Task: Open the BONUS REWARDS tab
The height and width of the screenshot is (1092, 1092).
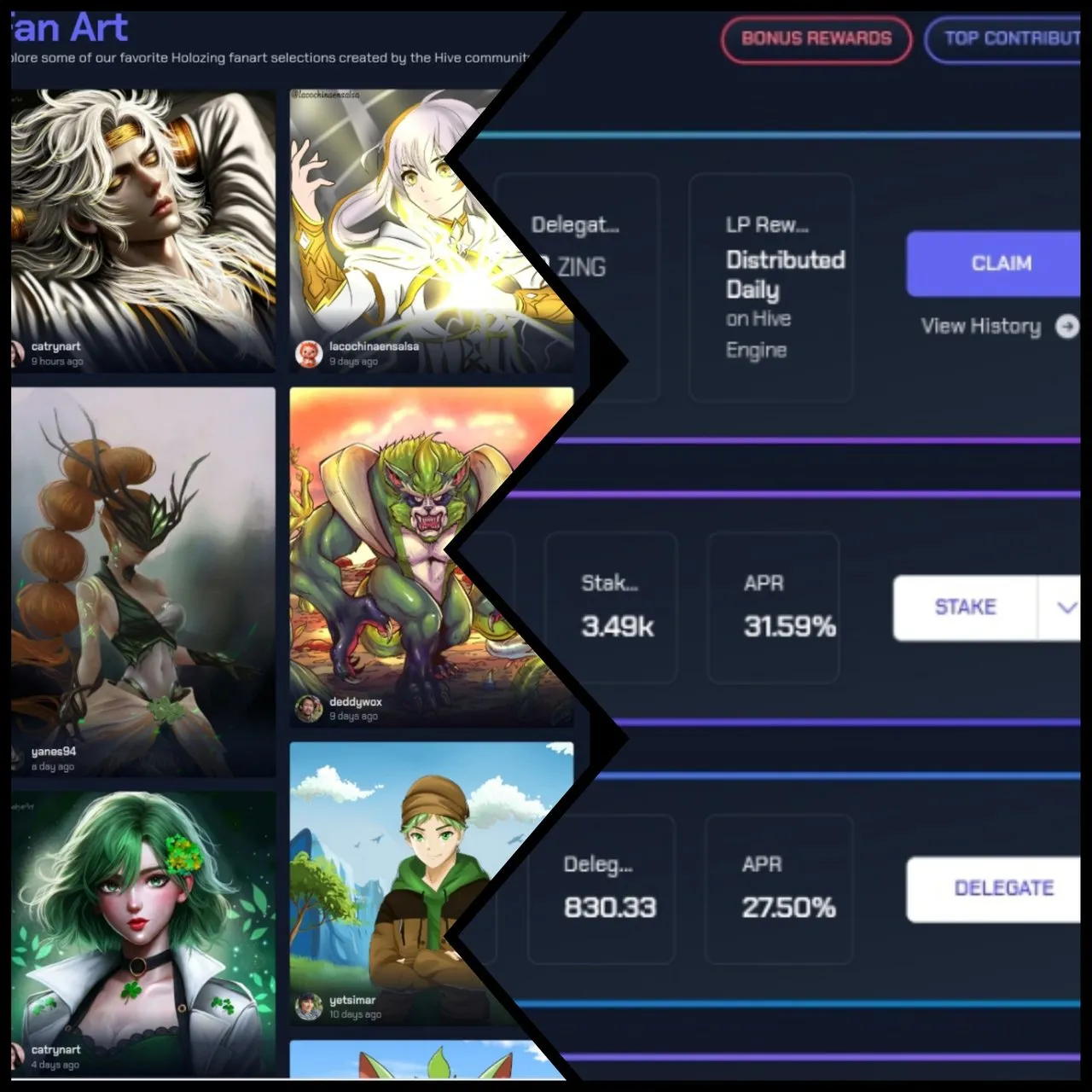Action: (x=816, y=39)
